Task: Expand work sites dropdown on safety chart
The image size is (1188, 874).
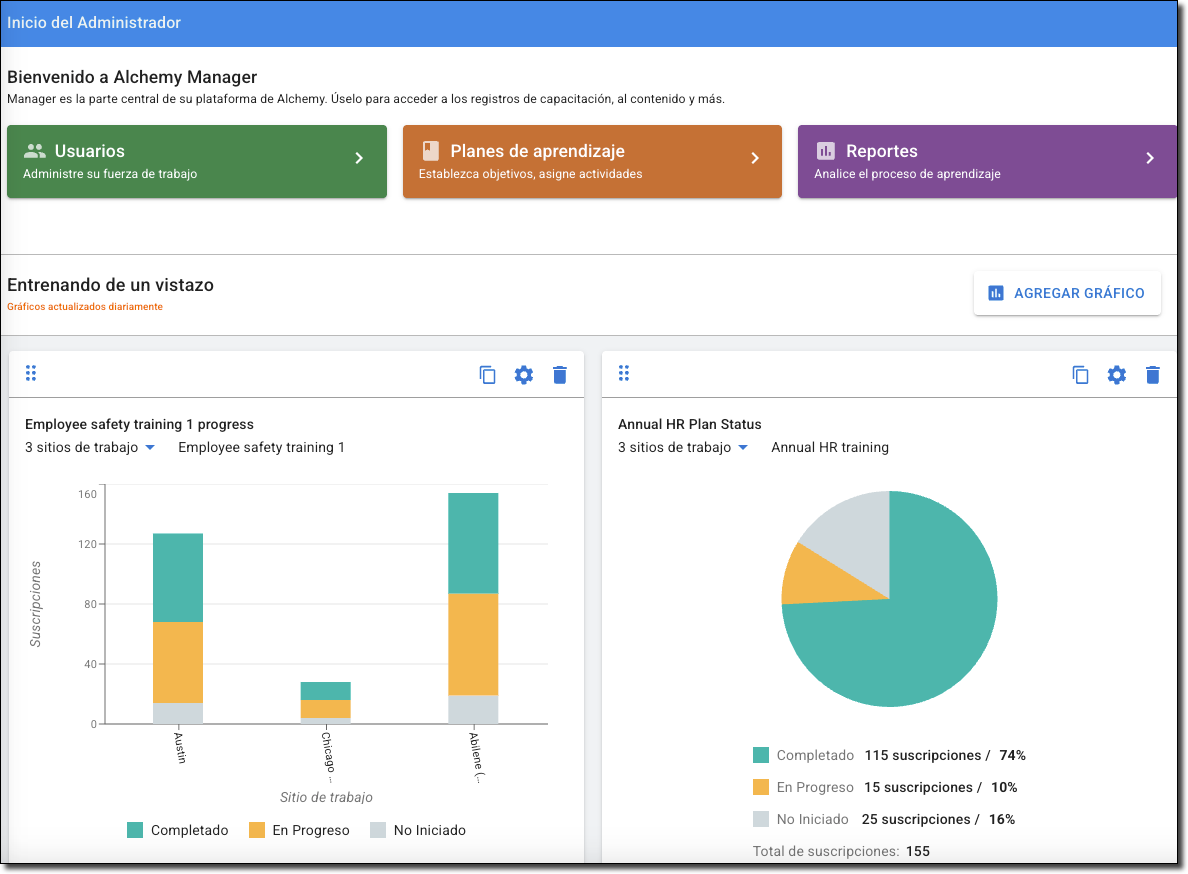Action: pyautogui.click(x=150, y=448)
